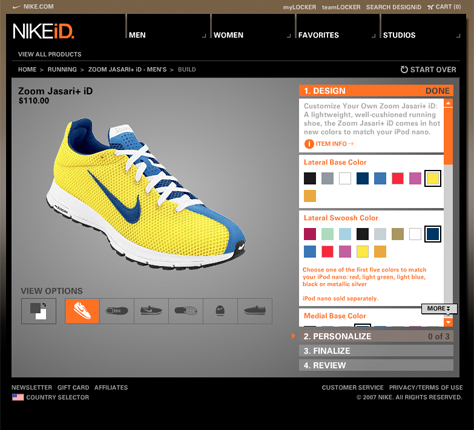Choose crimson Lateral Swoosh Color swatch
The height and width of the screenshot is (430, 474).
click(310, 234)
